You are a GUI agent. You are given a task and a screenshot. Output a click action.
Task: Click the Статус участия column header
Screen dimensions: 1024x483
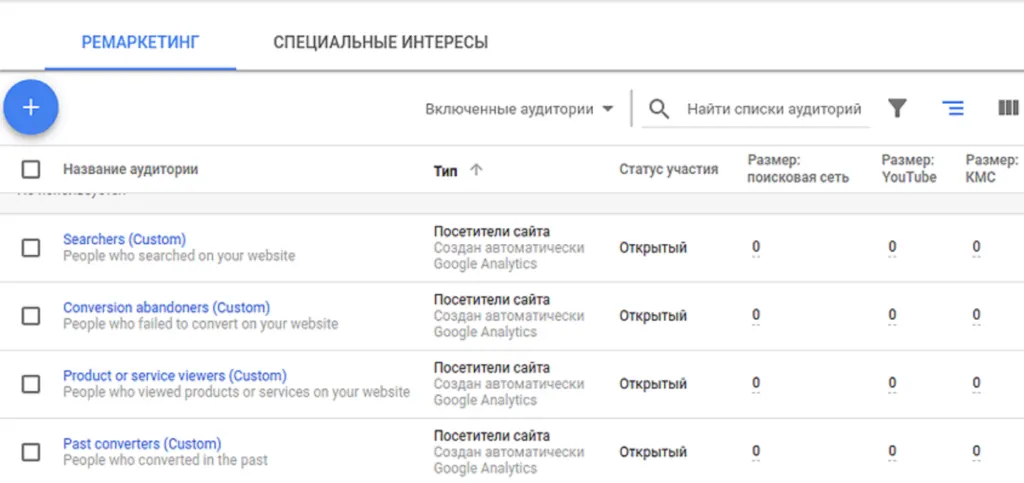tap(669, 170)
